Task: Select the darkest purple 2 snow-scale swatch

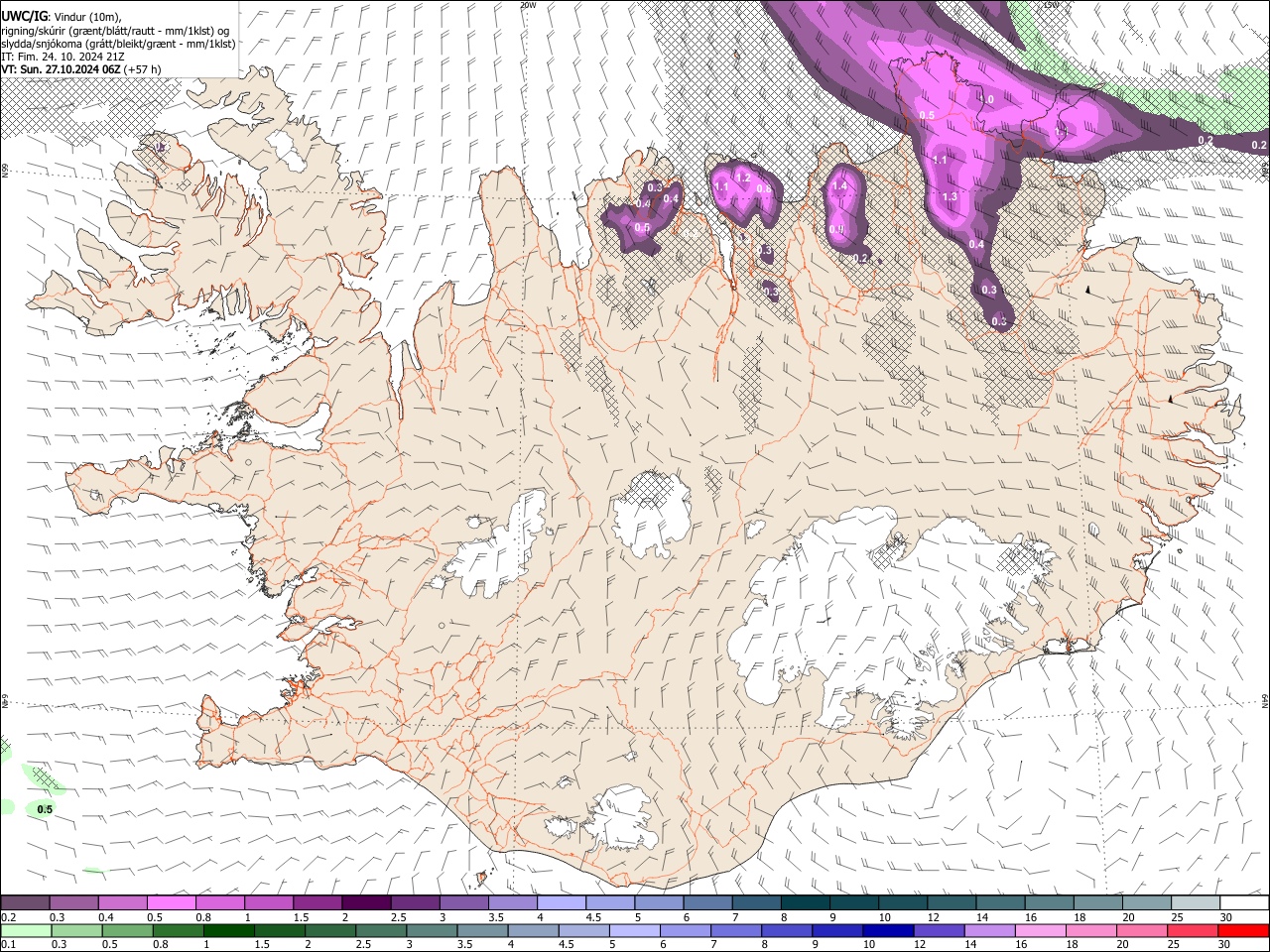Action: (366, 902)
